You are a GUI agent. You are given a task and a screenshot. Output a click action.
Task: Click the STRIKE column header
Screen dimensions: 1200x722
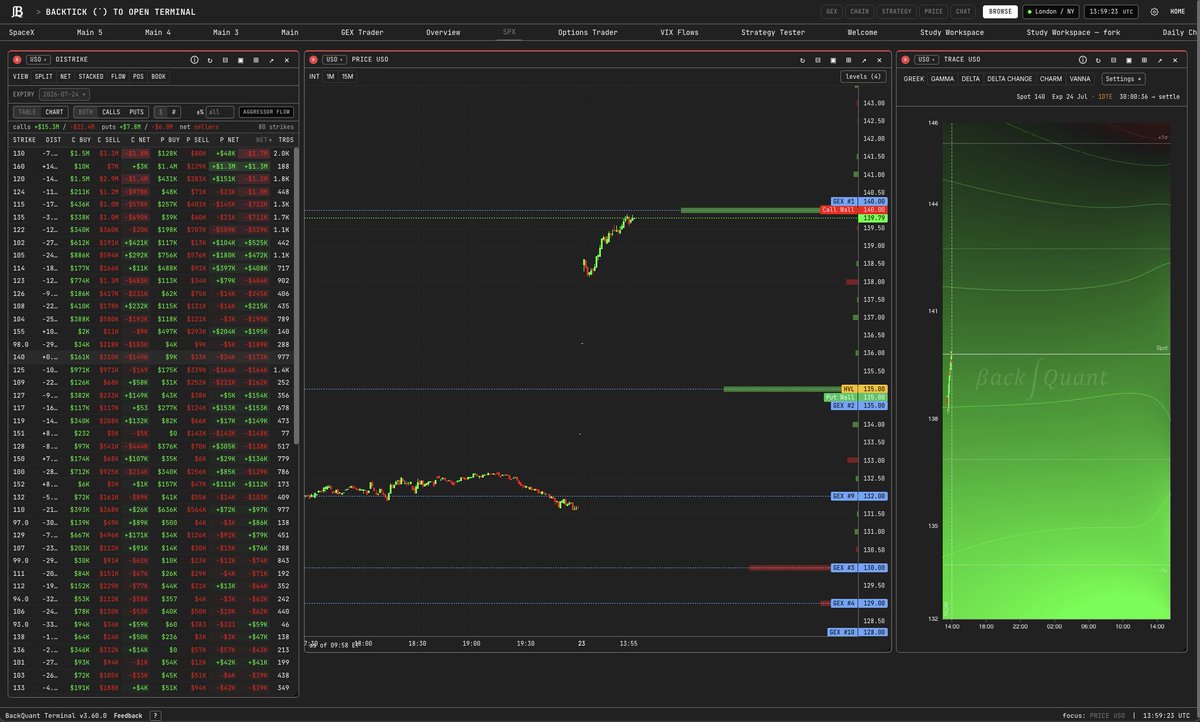24,140
